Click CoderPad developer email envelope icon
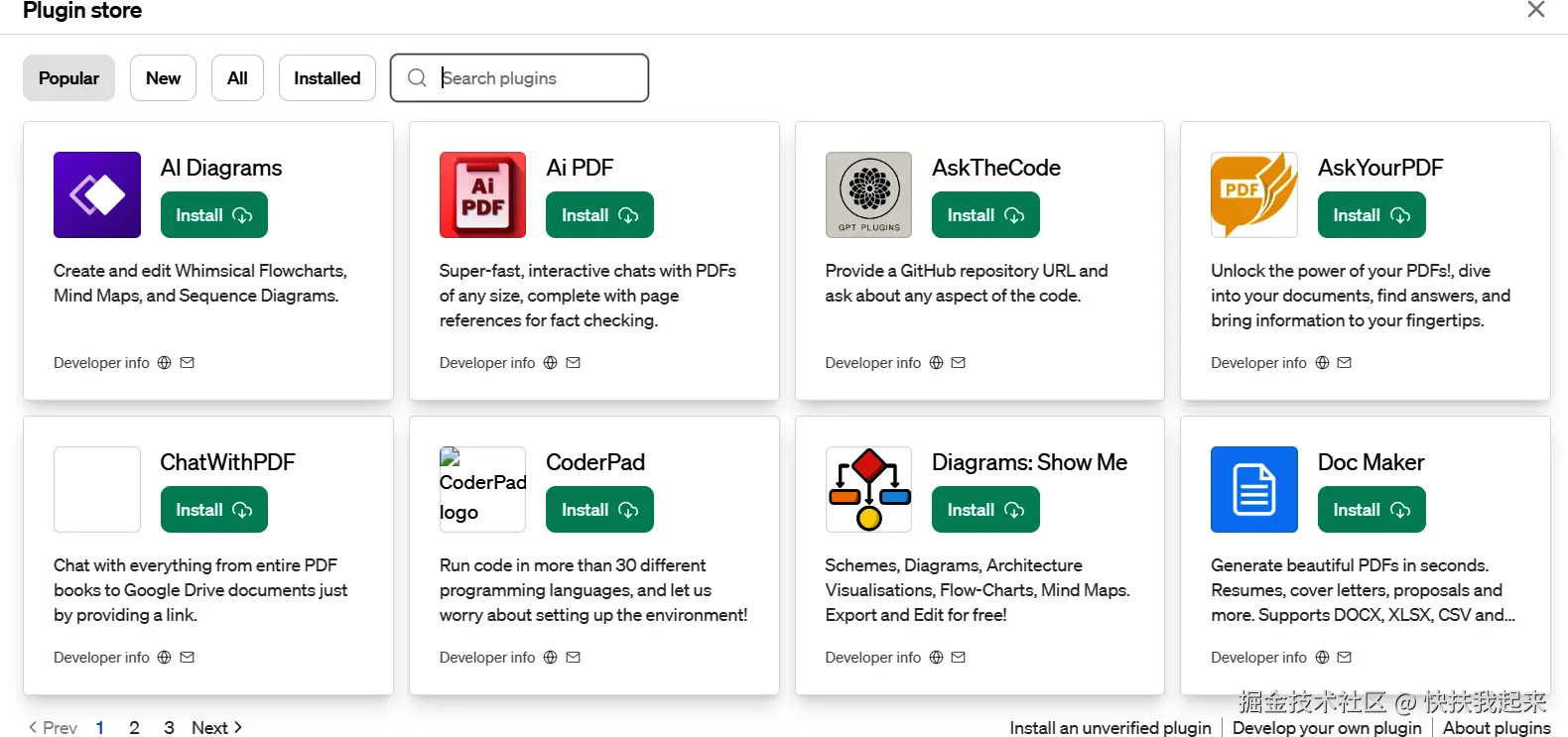1568x737 pixels. pos(573,658)
